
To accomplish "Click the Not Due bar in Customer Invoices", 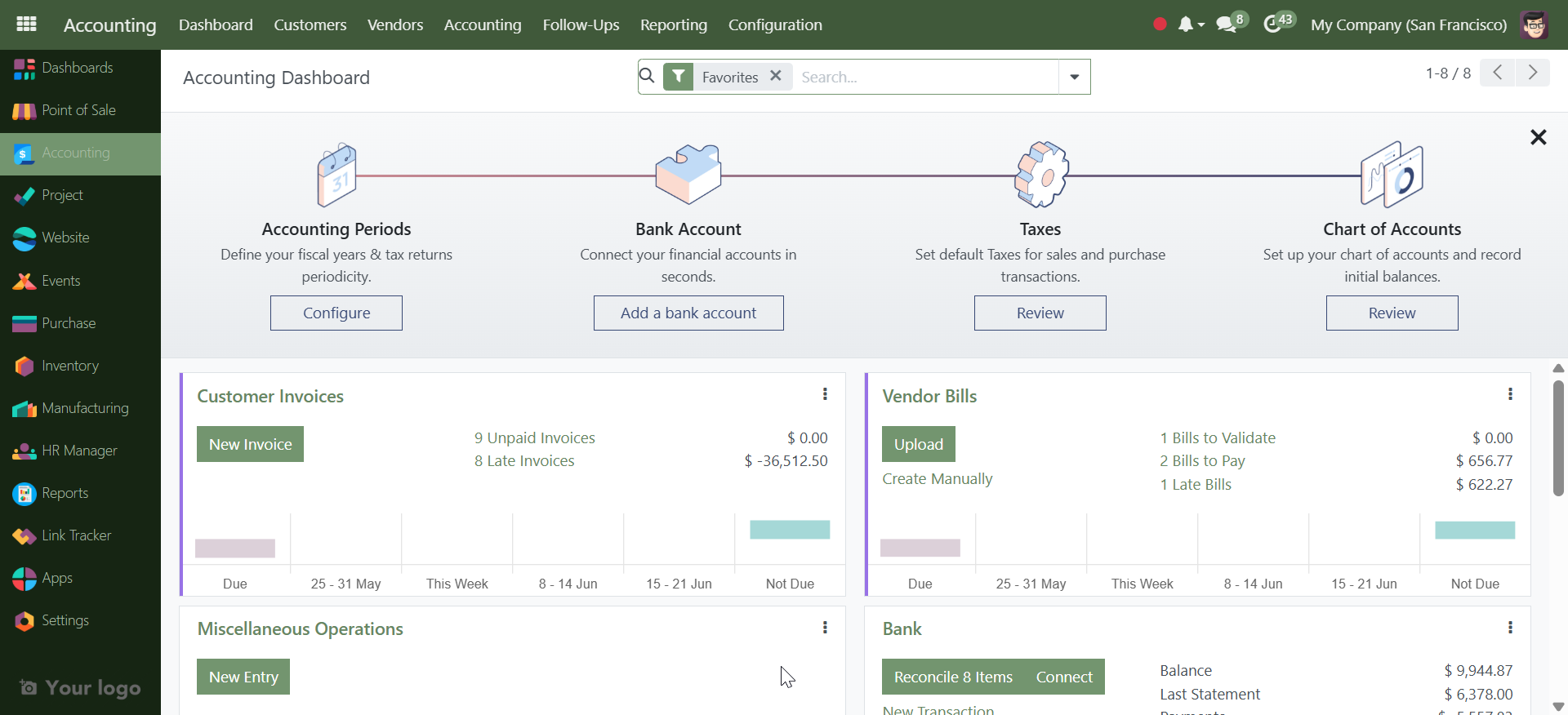I will (x=790, y=530).
